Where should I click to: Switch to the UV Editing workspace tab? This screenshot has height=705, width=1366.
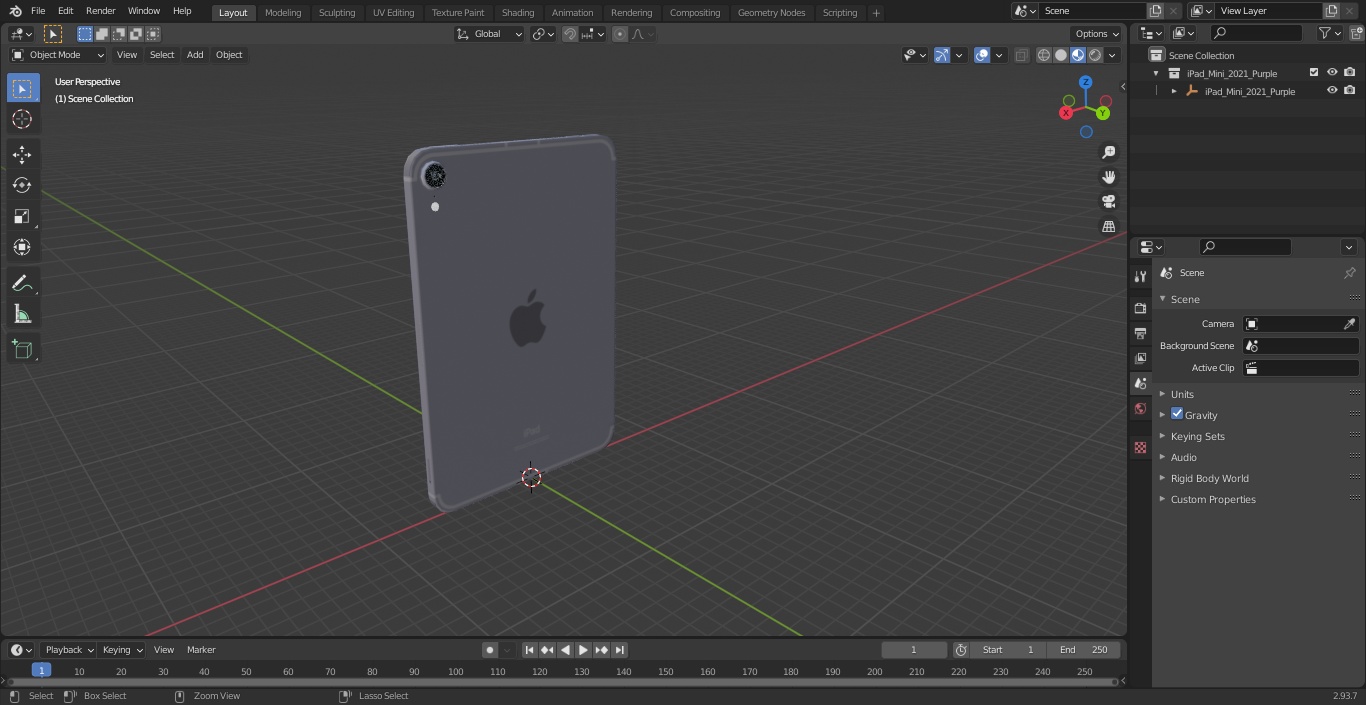coord(393,13)
